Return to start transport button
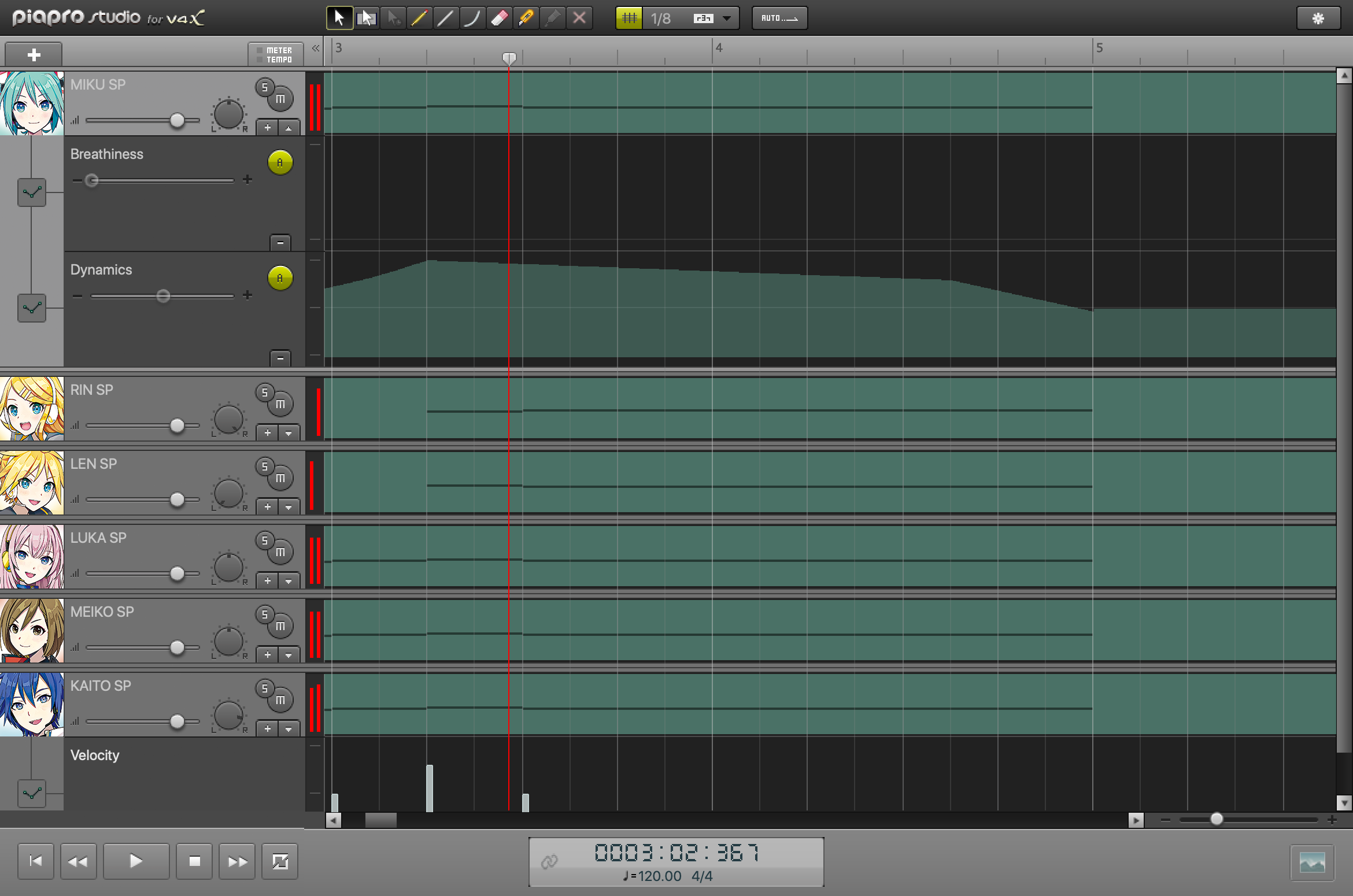Screen dimensions: 1353x896 [36, 861]
